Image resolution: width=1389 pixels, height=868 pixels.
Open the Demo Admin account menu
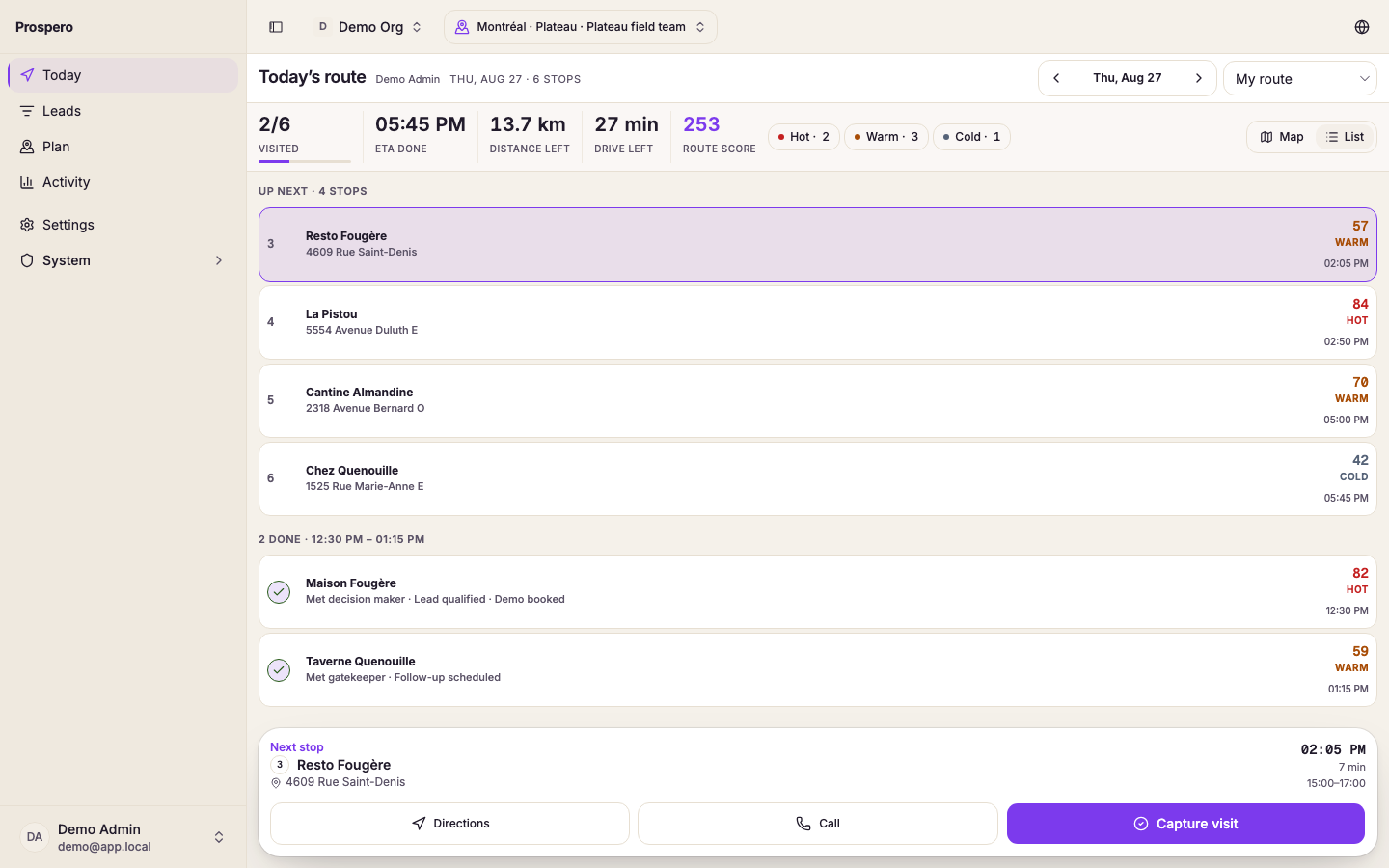tap(123, 837)
